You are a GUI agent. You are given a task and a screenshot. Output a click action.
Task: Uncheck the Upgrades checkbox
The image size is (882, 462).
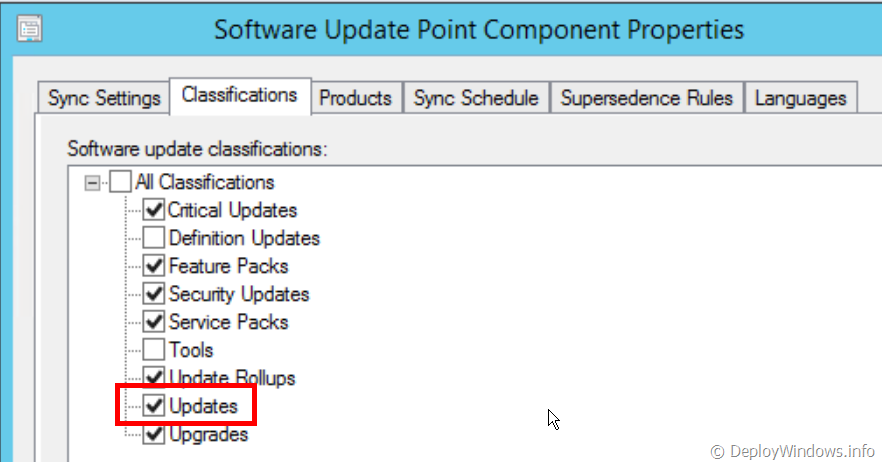[154, 435]
